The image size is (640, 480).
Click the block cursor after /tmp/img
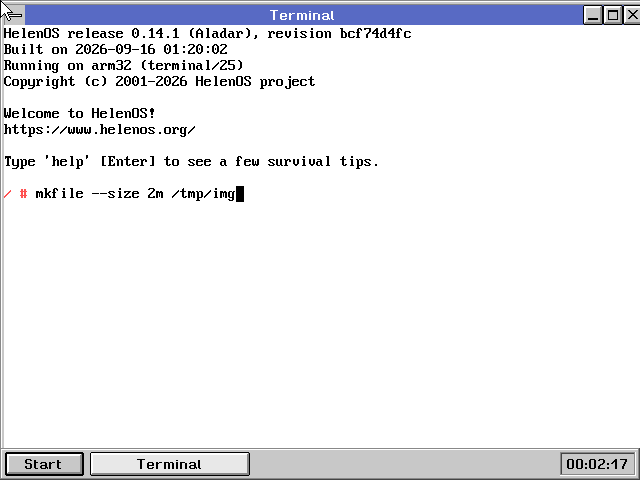240,193
